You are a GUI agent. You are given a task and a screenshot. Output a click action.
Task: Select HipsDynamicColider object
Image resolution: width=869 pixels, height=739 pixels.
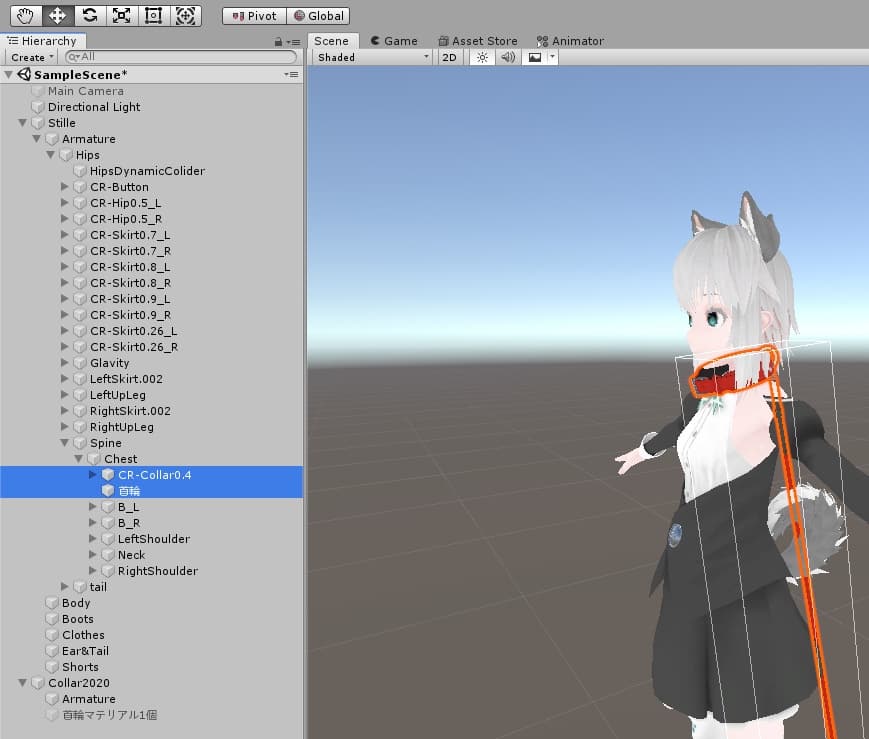(147, 171)
